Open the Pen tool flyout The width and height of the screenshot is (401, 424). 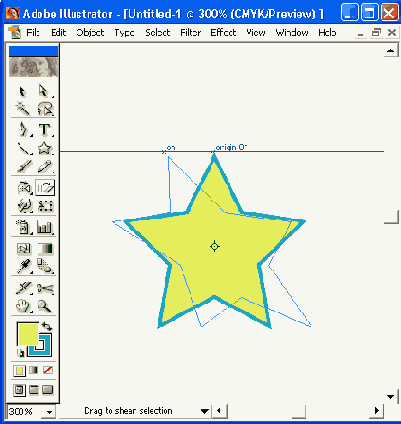(23, 129)
